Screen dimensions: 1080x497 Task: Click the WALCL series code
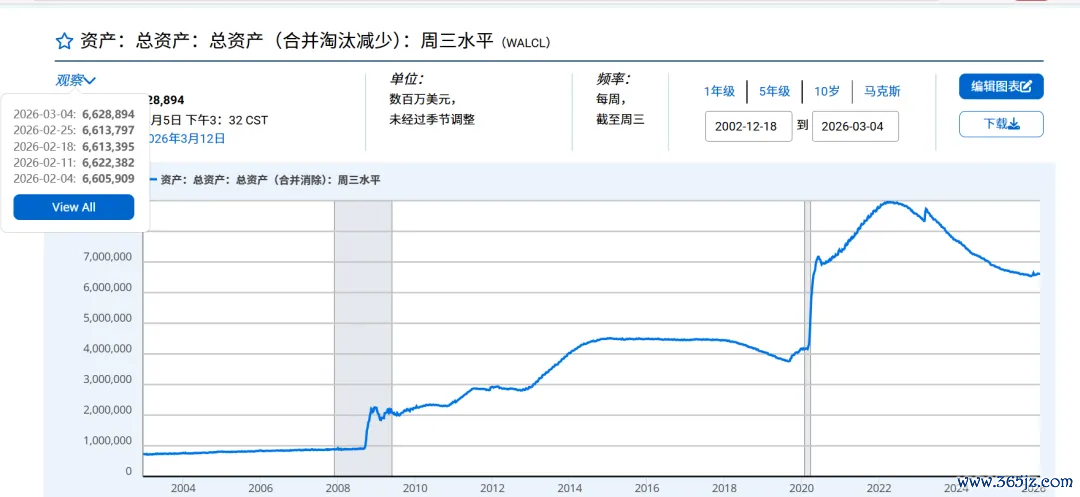pos(526,43)
